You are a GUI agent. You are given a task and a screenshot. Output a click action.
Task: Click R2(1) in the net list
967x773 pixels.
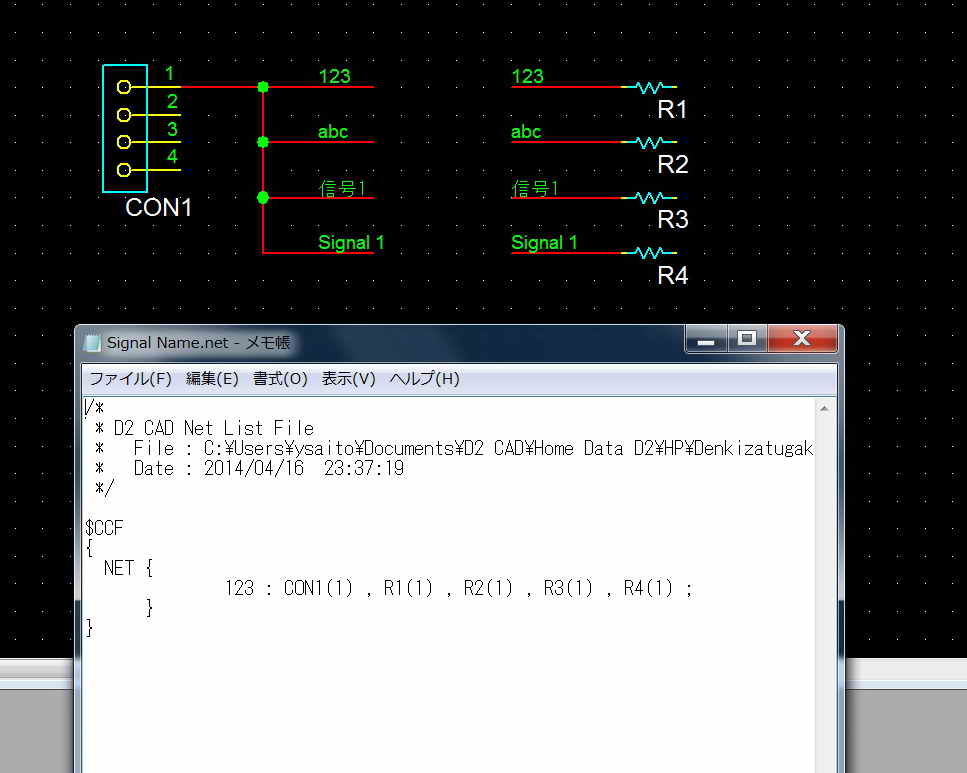tap(488, 588)
